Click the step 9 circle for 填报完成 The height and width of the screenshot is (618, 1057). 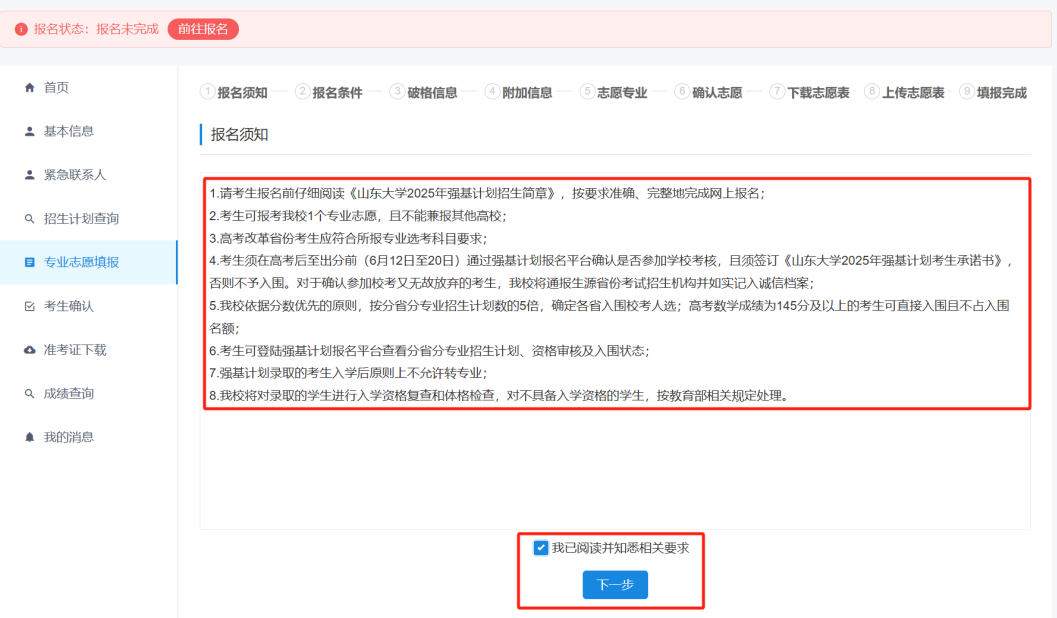[967, 92]
